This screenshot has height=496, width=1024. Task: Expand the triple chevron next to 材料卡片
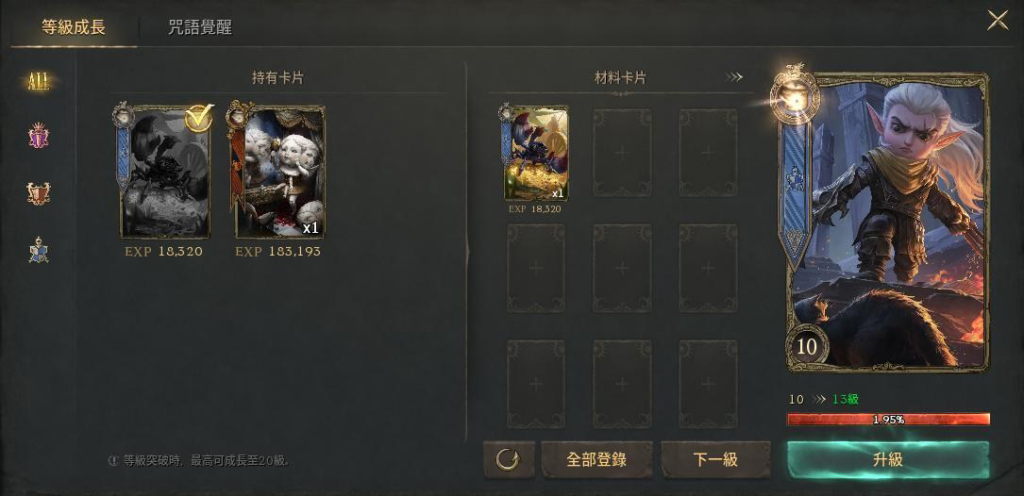pyautogui.click(x=734, y=78)
